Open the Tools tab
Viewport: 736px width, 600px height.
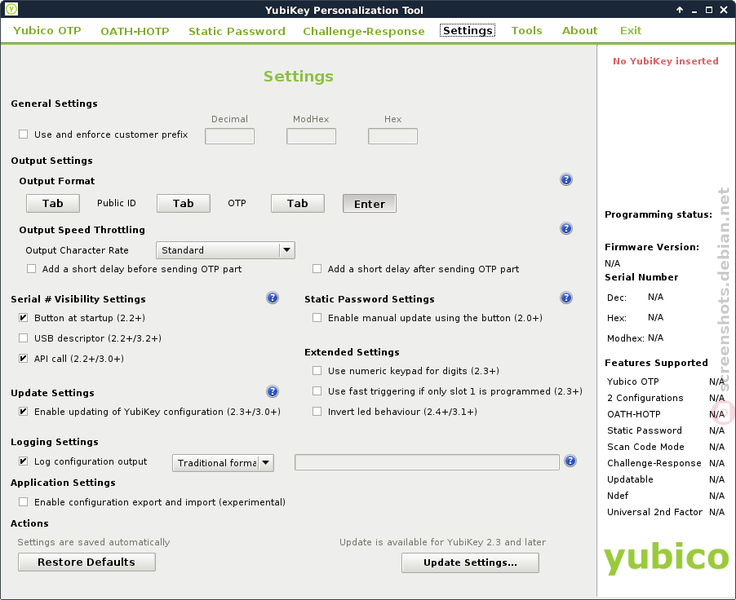point(527,31)
